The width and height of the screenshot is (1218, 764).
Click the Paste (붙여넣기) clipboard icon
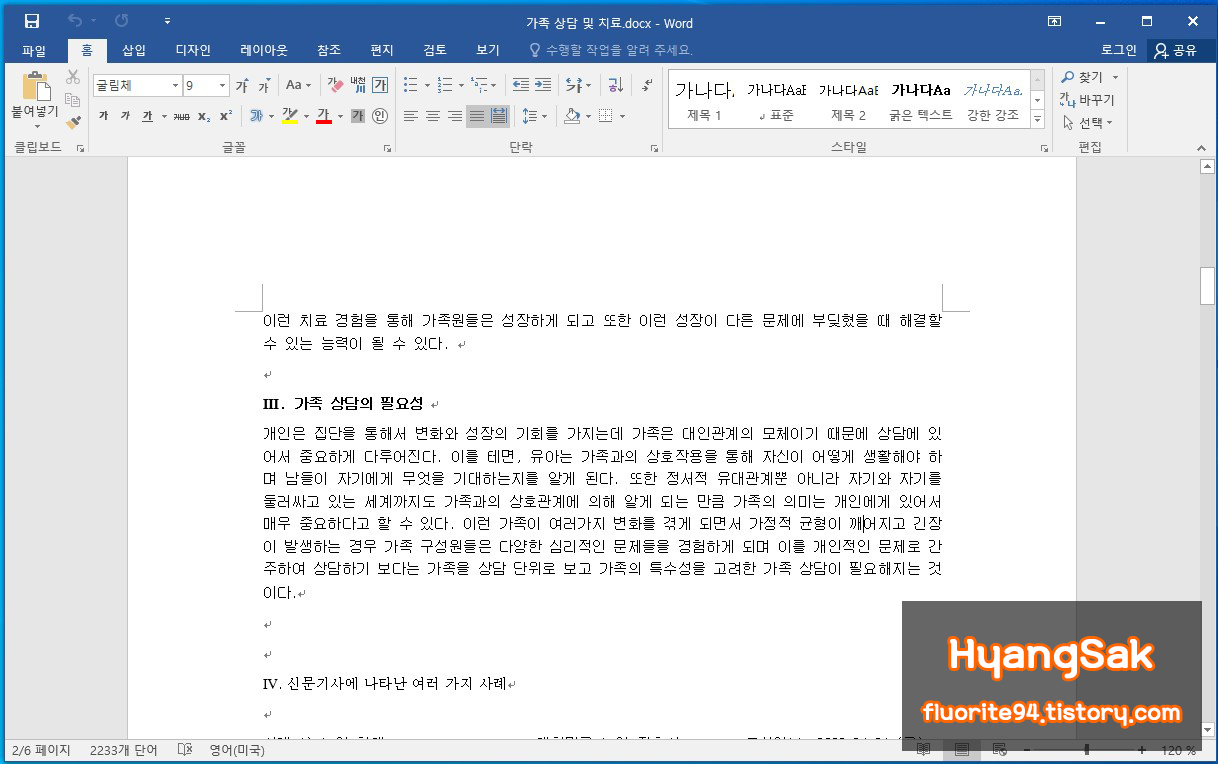click(x=35, y=88)
